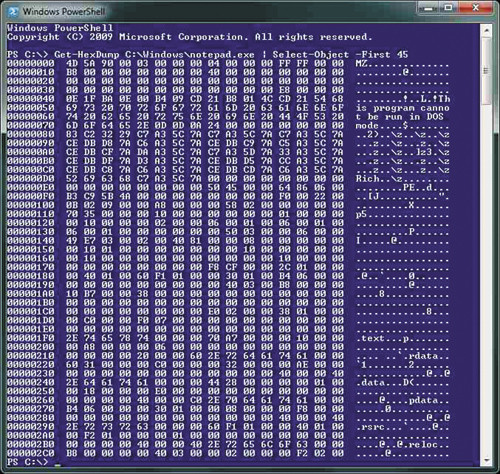The height and width of the screenshot is (474, 500).
Task: Click the Copyright (C) 2009 Microsoft Corporation line
Action: pos(189,37)
